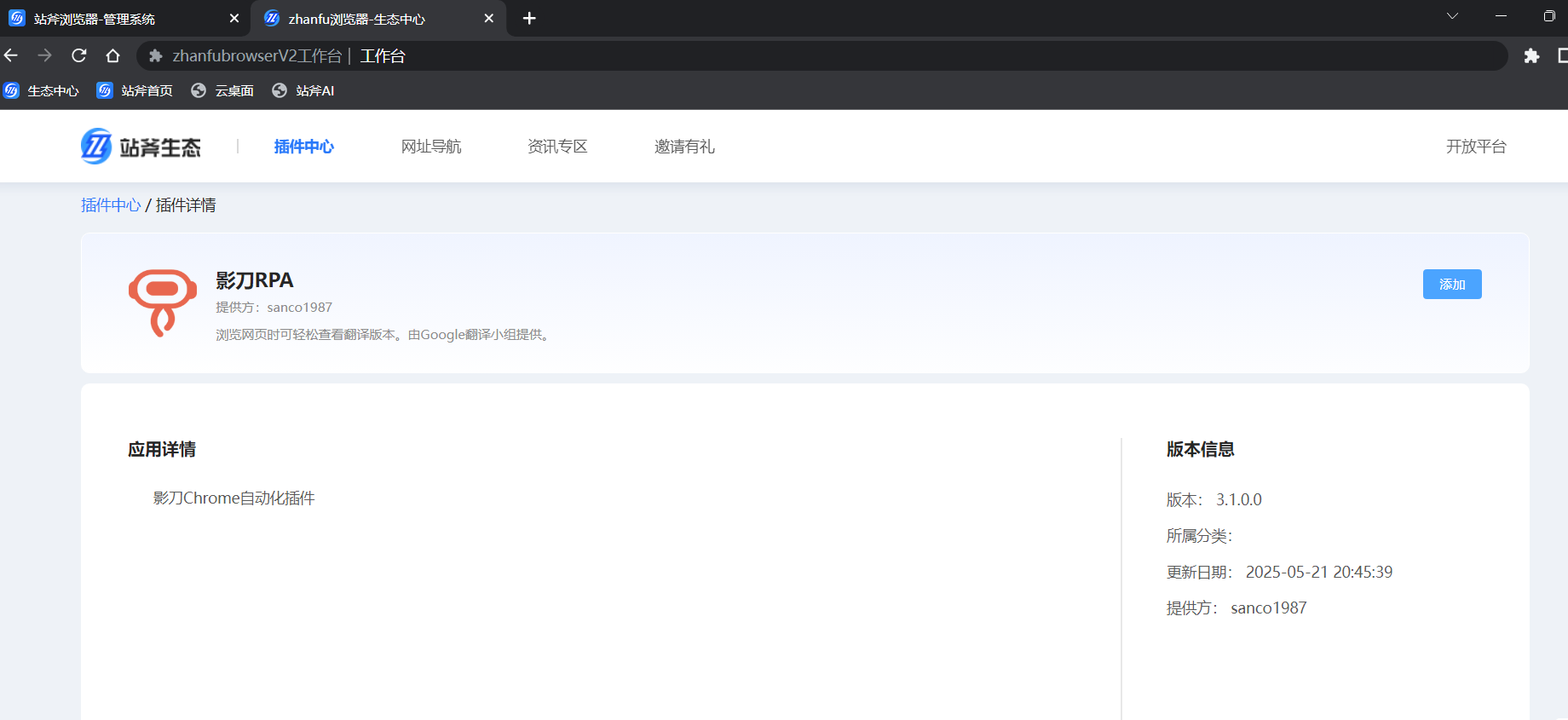Go back using the browser back arrow
Viewport: 1568px width, 720px height.
[11, 55]
